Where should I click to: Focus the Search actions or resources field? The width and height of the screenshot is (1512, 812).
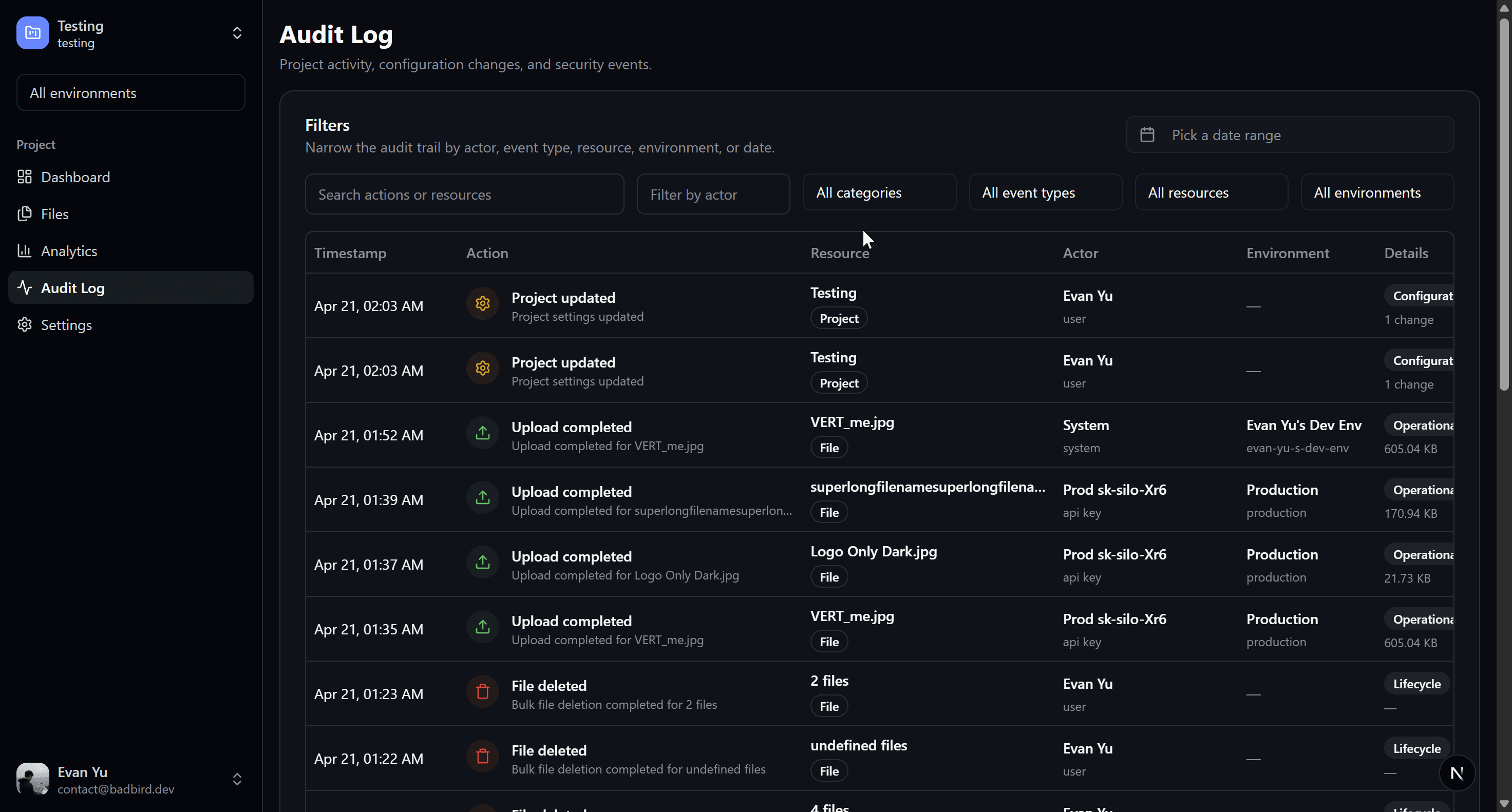tap(464, 194)
